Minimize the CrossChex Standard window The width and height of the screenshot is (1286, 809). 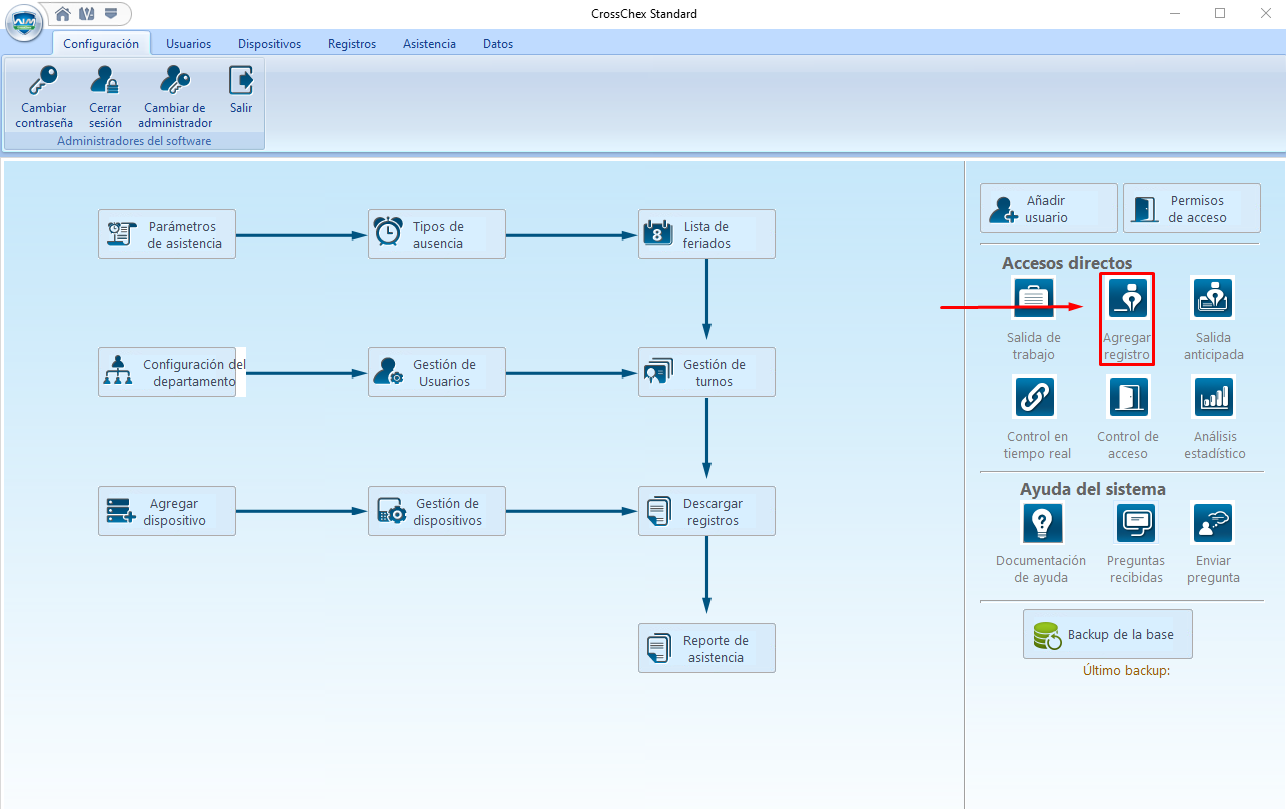(1174, 13)
